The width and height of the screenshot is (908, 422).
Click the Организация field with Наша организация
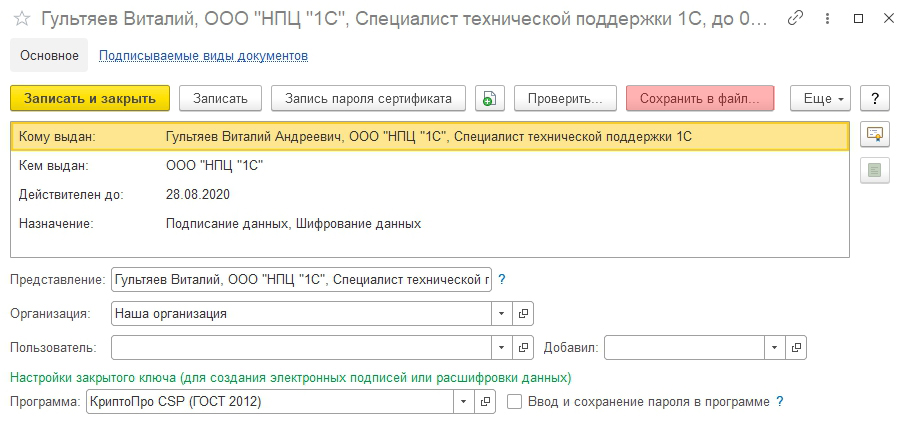point(301,314)
